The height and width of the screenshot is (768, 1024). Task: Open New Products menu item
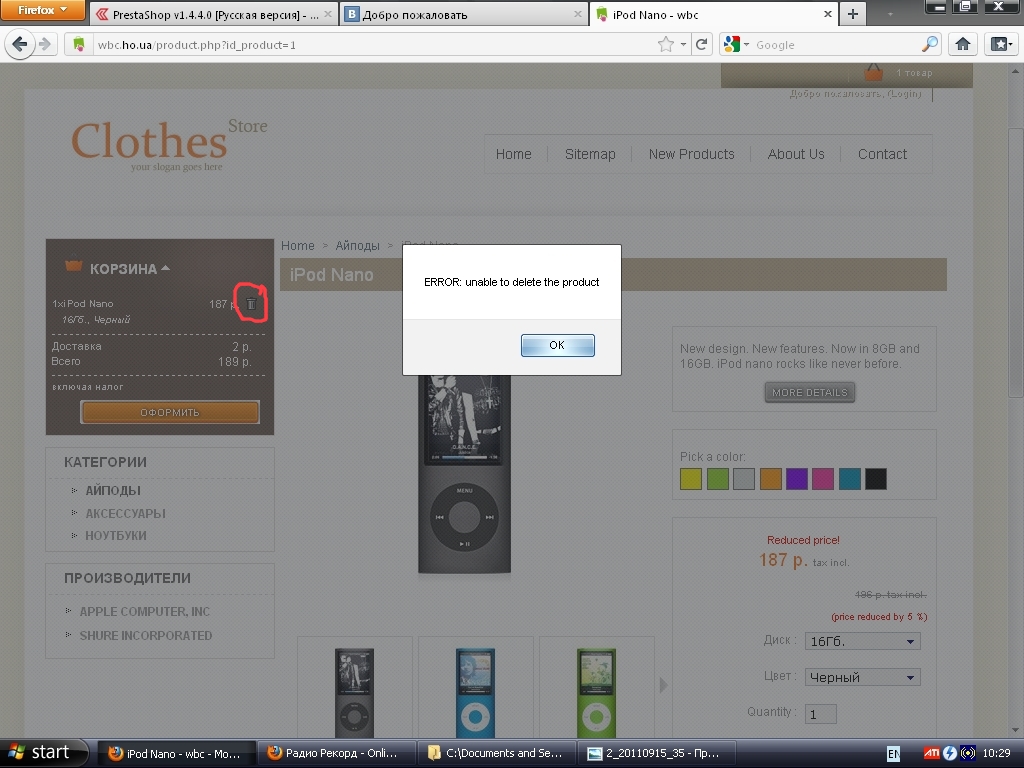[x=691, y=154]
